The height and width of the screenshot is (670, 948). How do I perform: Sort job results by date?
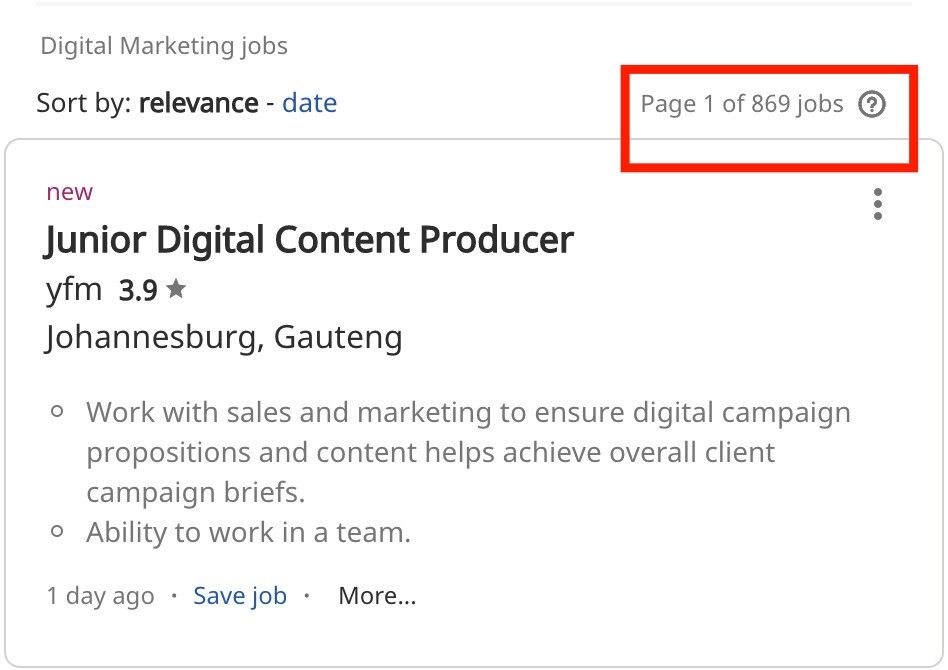[x=309, y=103]
